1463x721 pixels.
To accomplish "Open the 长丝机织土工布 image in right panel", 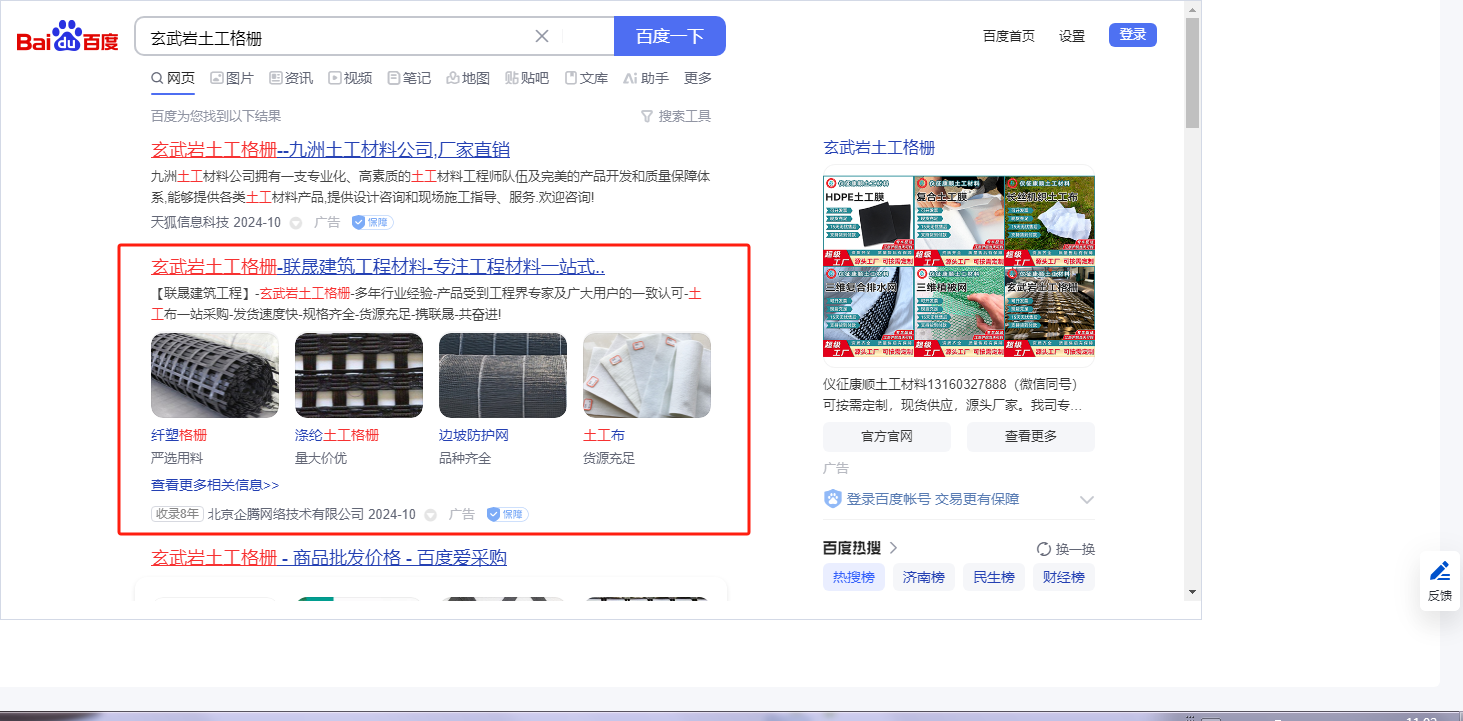I will pos(1050,221).
